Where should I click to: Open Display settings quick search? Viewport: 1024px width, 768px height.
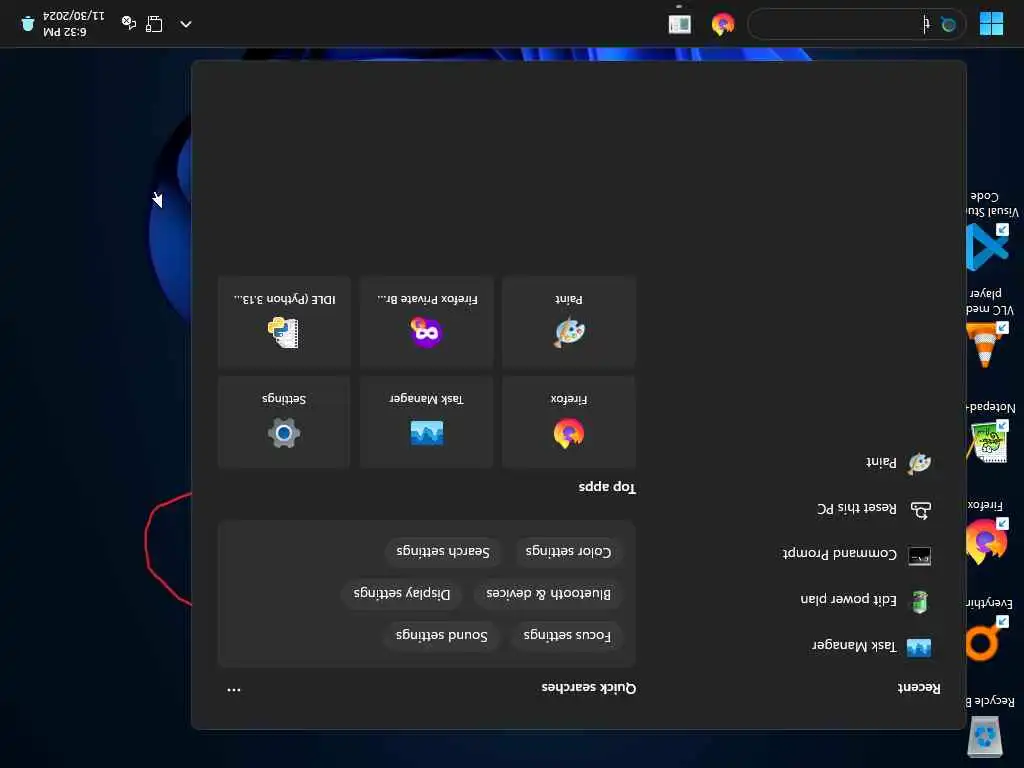point(402,593)
